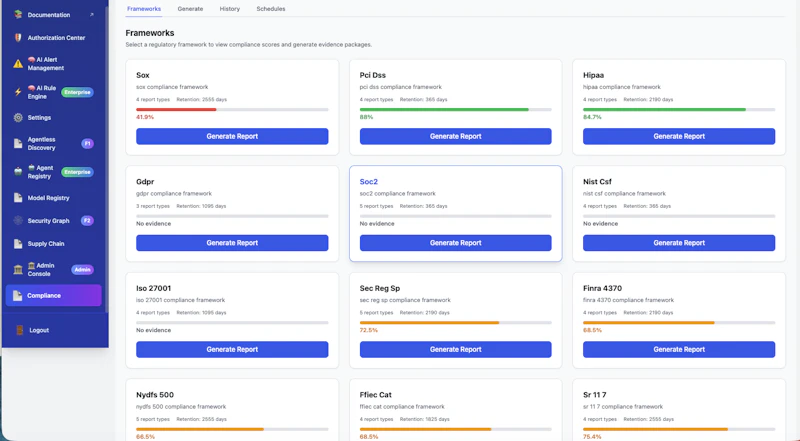Switch to the Generate tab
800x441 pixels.
pos(190,9)
